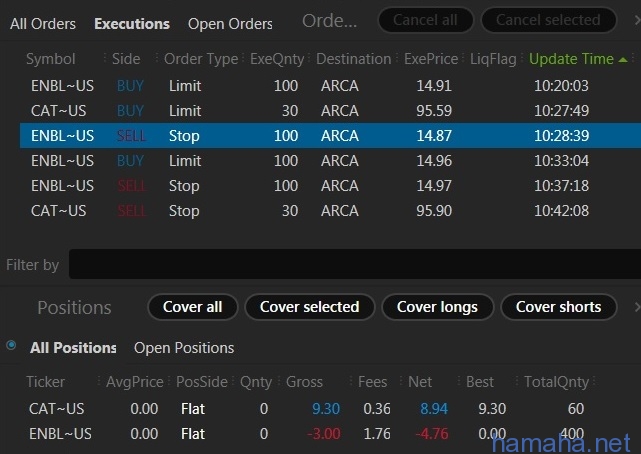Click the Update Time sort arrow icon
Screen dimensions: 641x454
point(623,60)
